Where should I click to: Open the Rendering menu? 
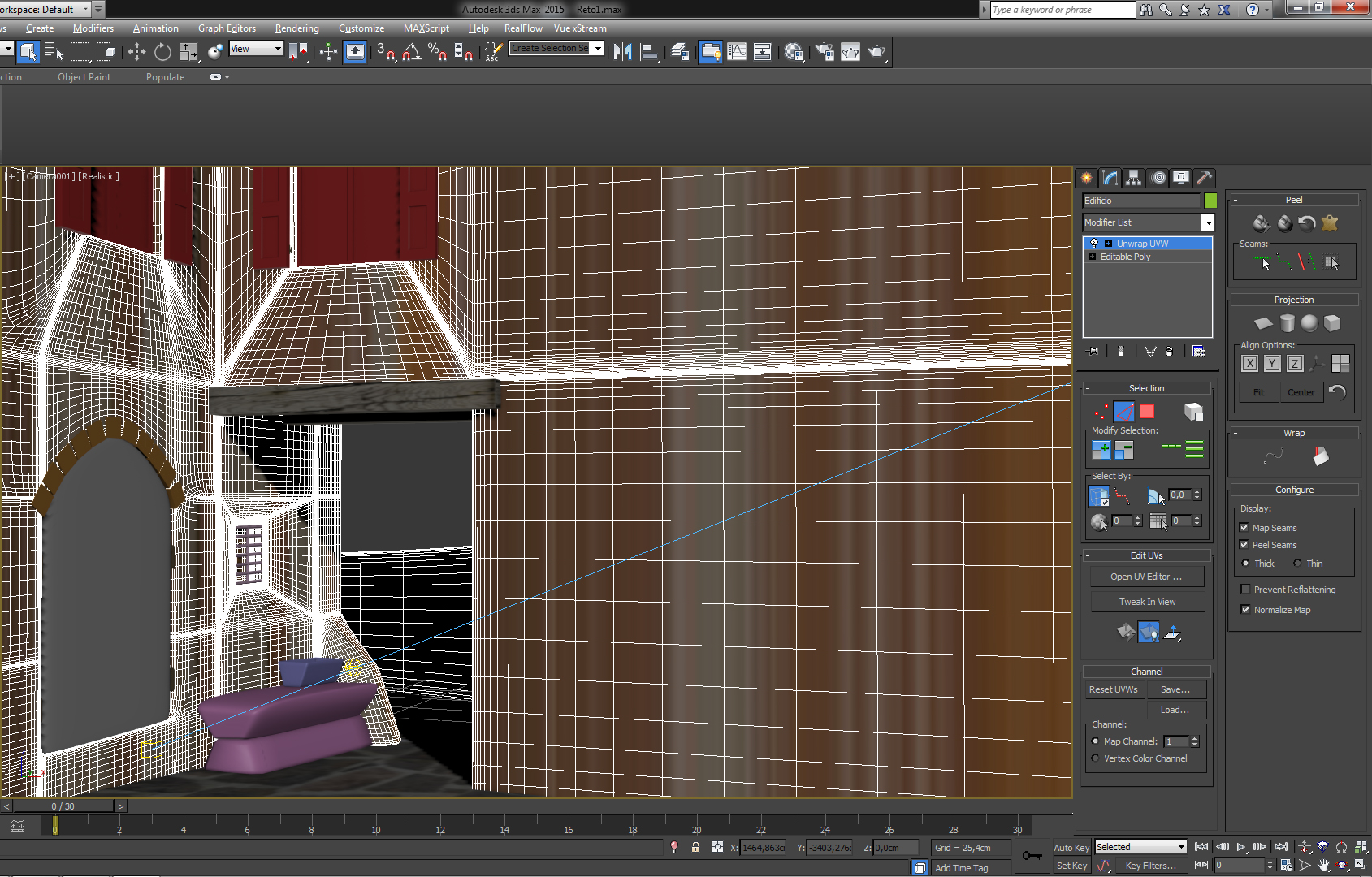point(296,28)
